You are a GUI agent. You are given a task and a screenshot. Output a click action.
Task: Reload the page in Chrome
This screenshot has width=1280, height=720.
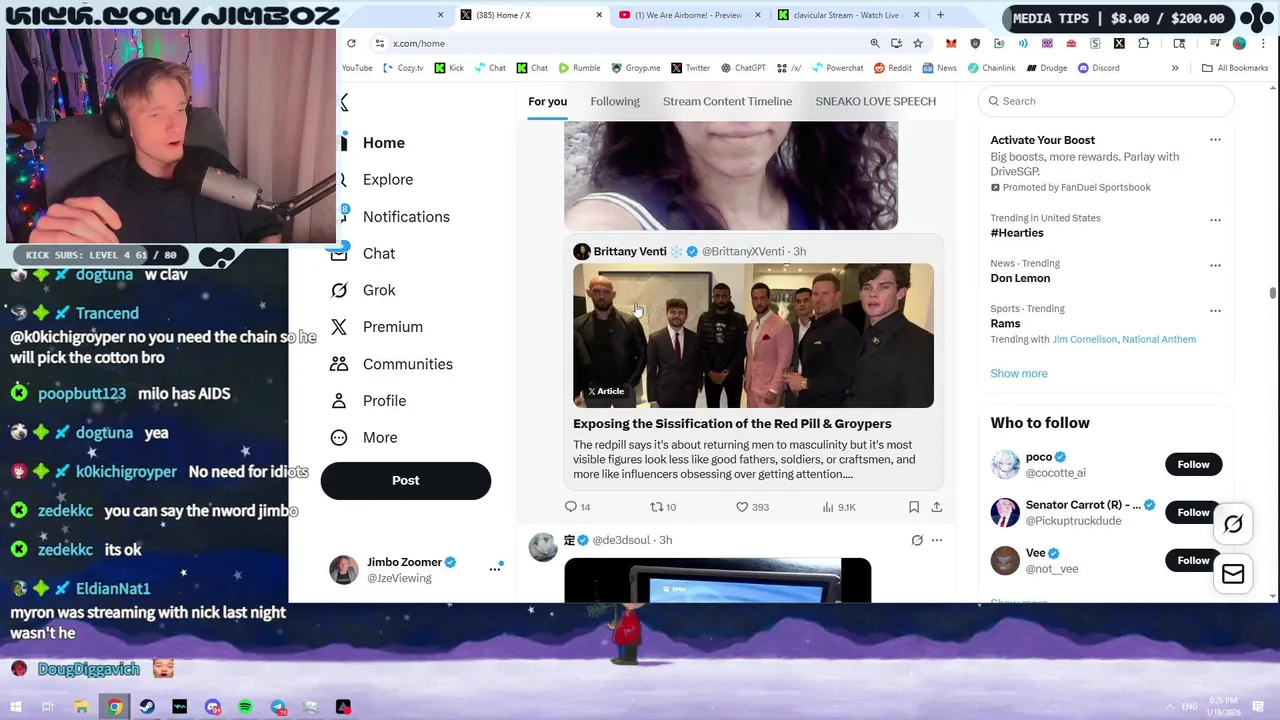(x=351, y=43)
